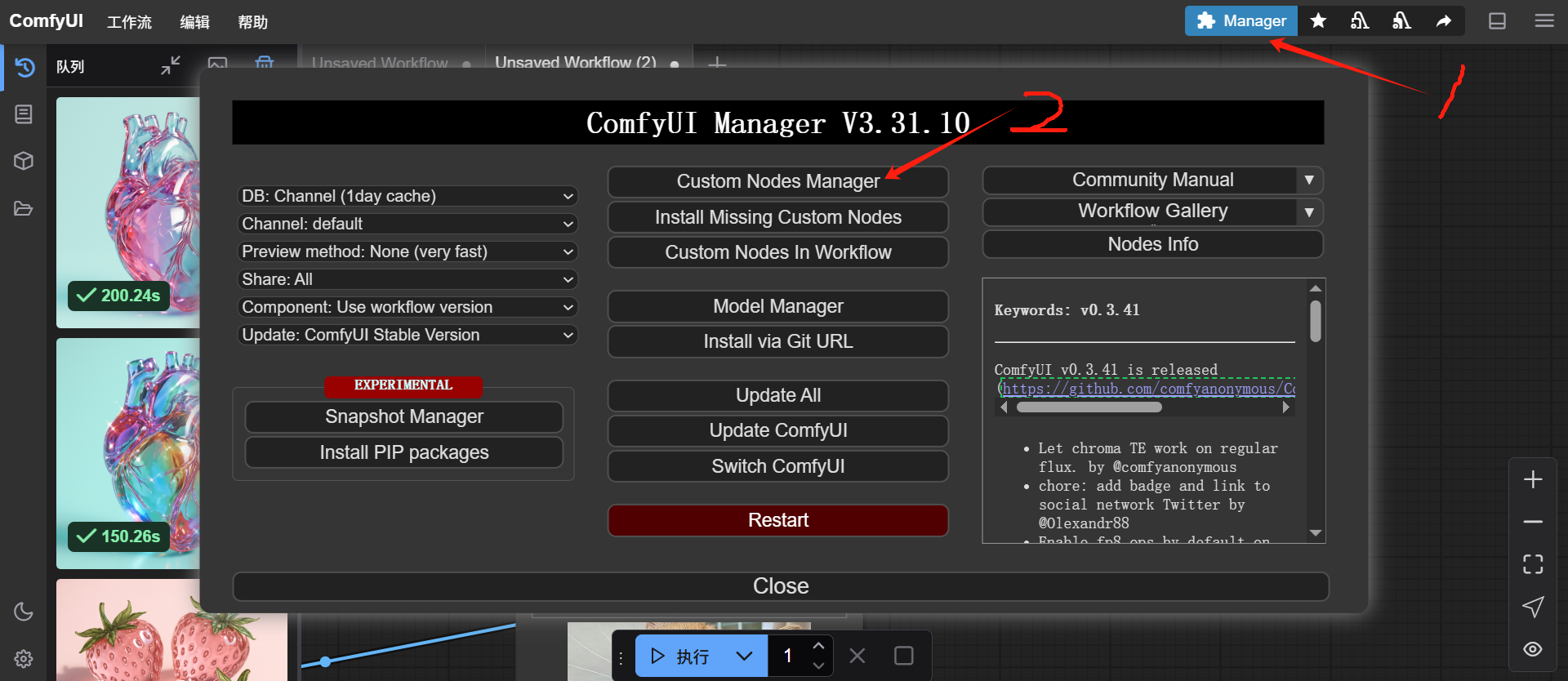The height and width of the screenshot is (681, 1568).
Task: Toggle the square checkbox beside cancel icon
Action: (x=903, y=656)
